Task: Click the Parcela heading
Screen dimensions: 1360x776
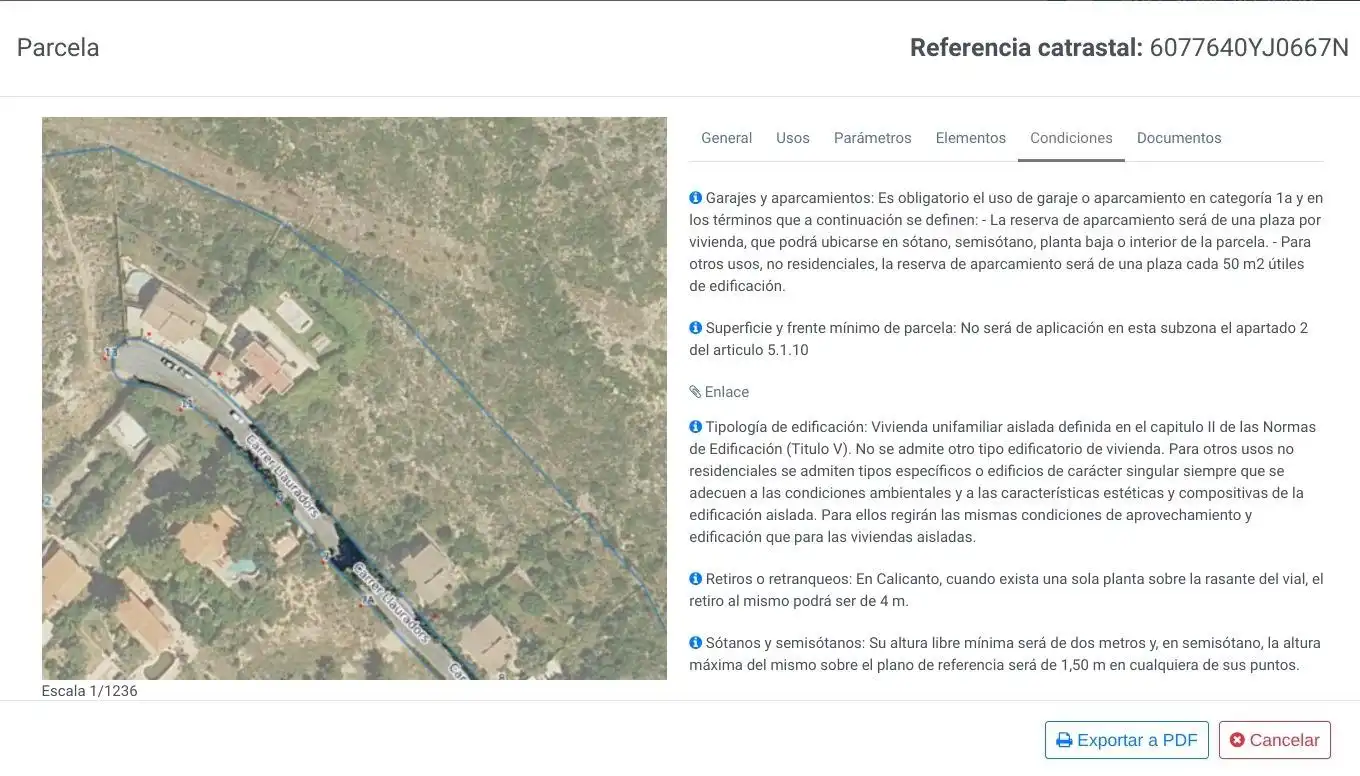Action: (x=58, y=47)
